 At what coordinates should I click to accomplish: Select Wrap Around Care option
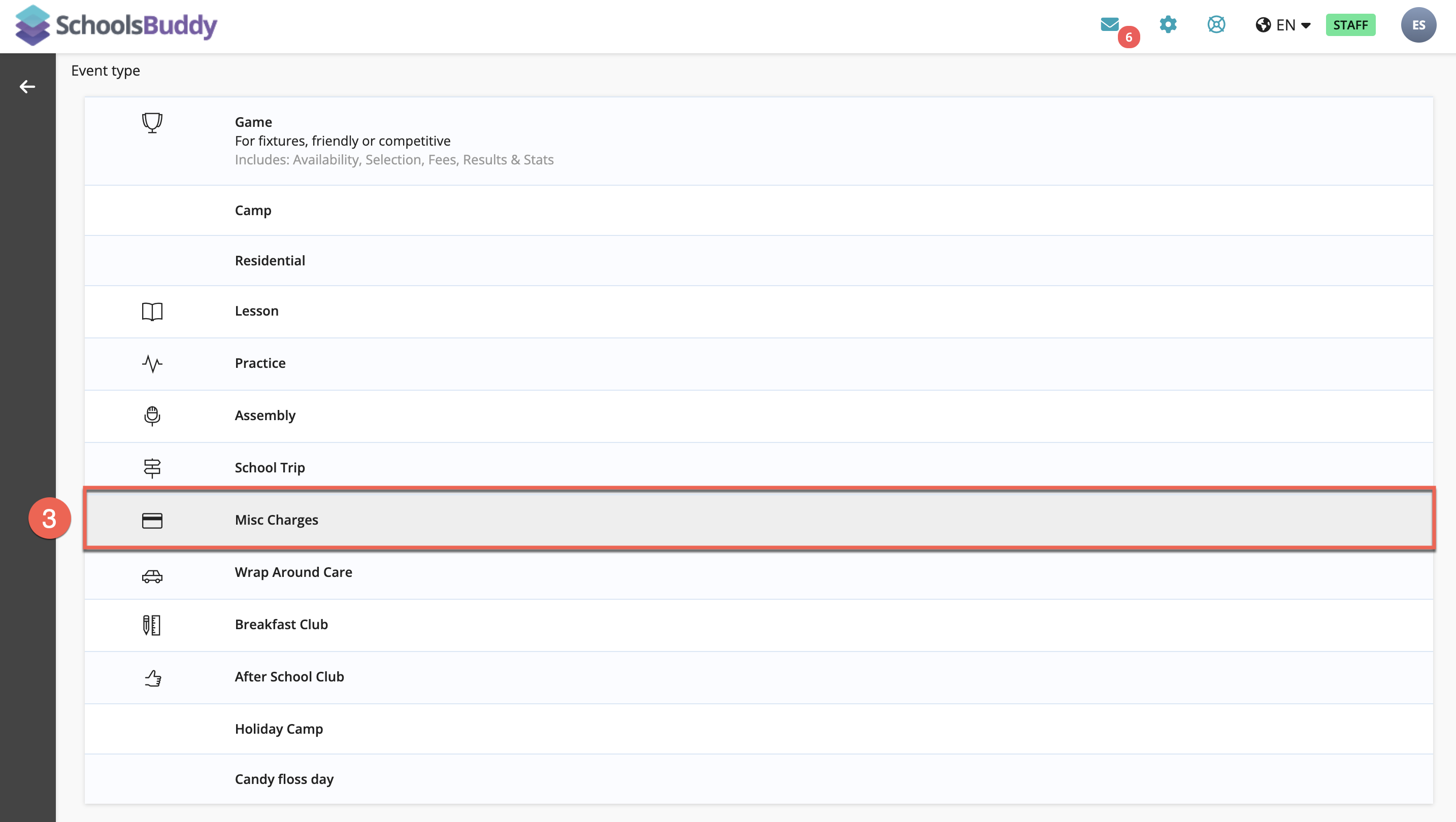tap(758, 573)
